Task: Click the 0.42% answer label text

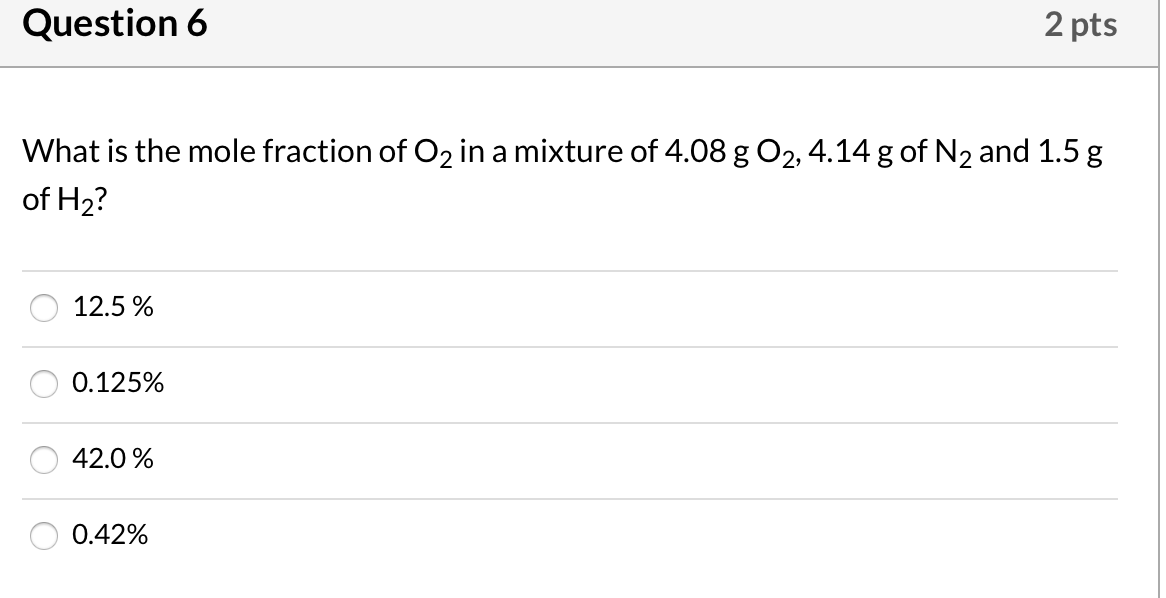Action: click(x=110, y=536)
